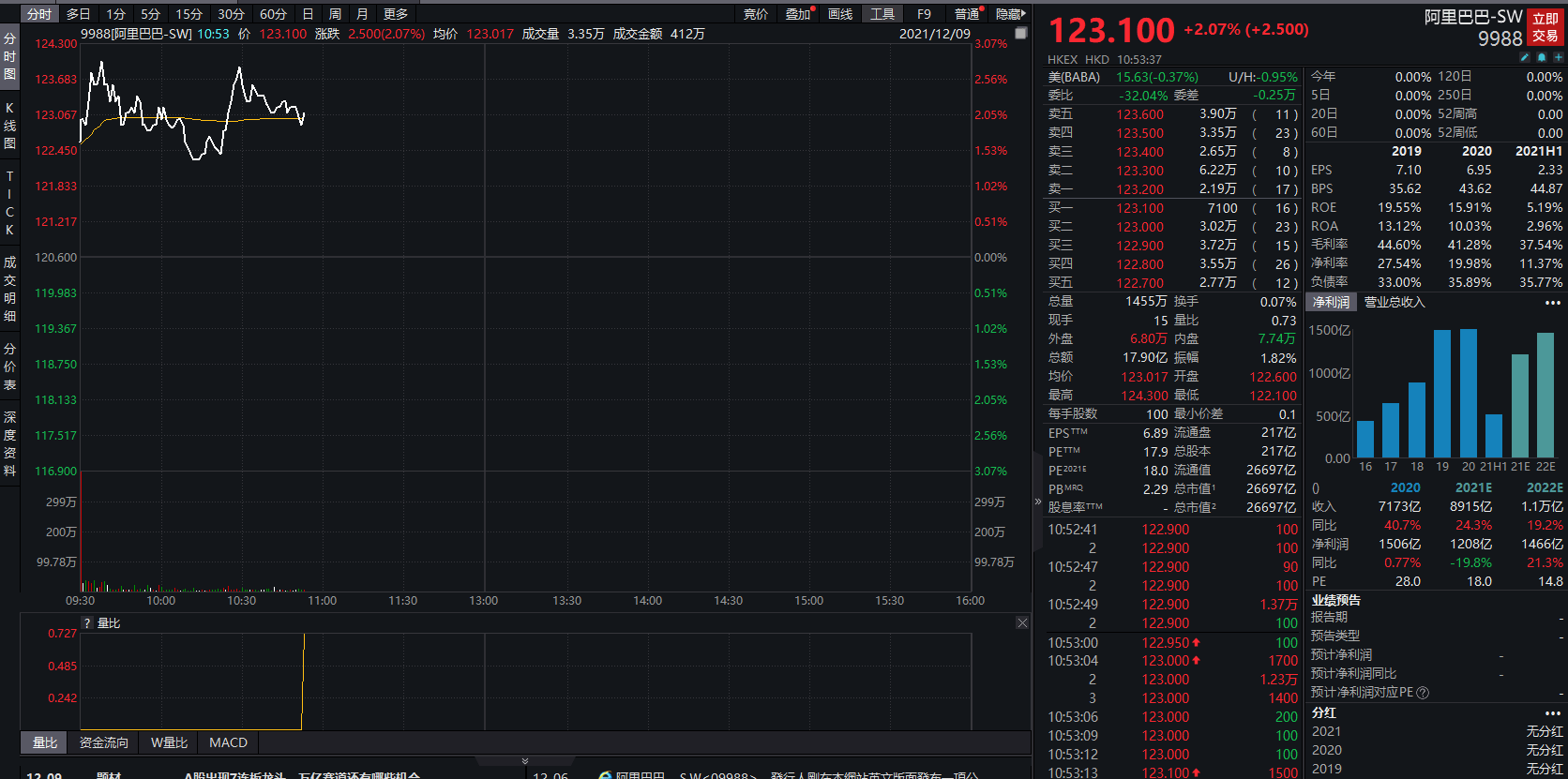Click the info icon after 预计净利润对应PE
Image resolution: width=1568 pixels, height=779 pixels.
point(1423,693)
